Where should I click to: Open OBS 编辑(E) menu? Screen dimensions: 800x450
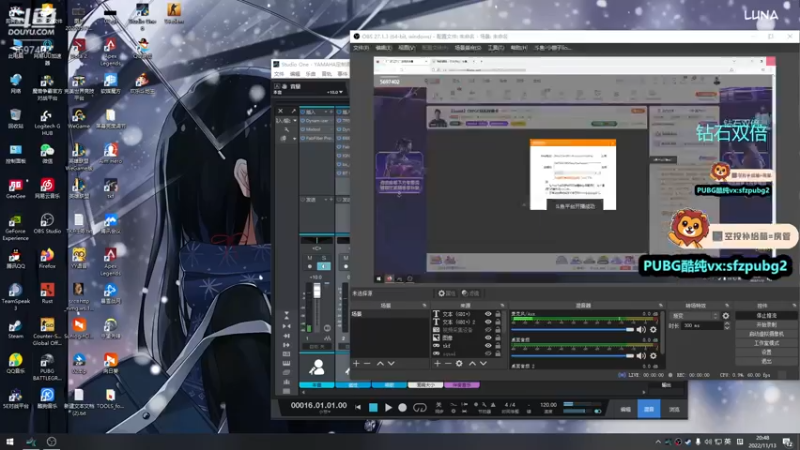[384, 47]
